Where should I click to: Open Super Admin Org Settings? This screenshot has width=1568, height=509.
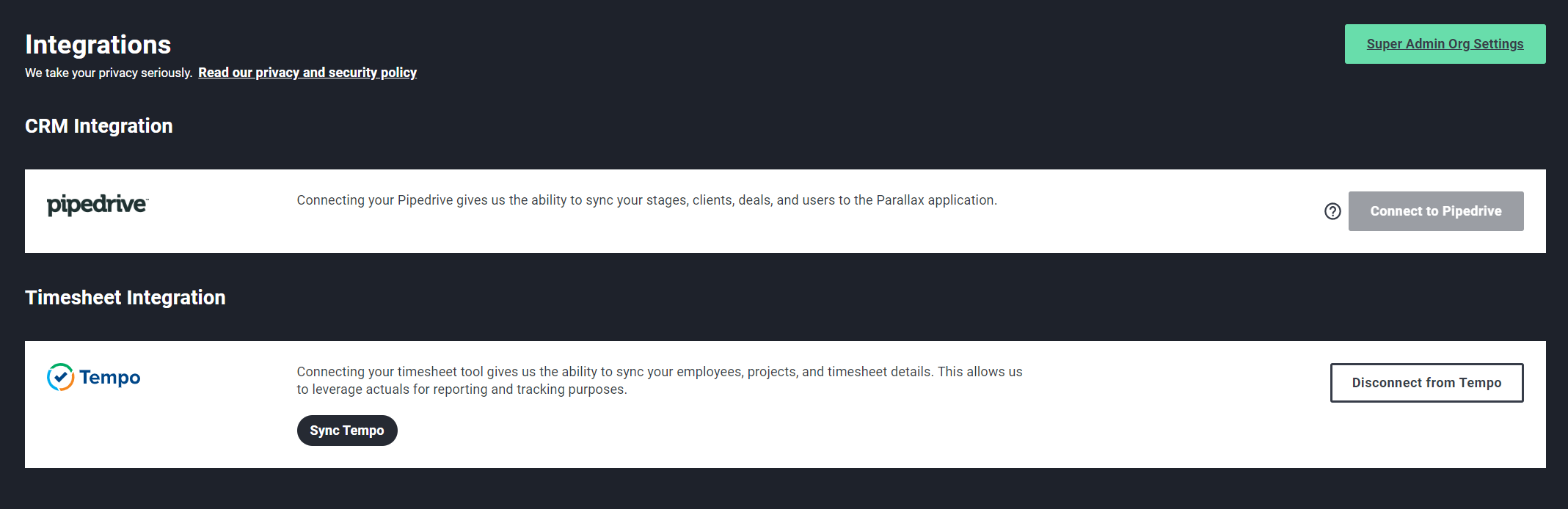point(1445,44)
